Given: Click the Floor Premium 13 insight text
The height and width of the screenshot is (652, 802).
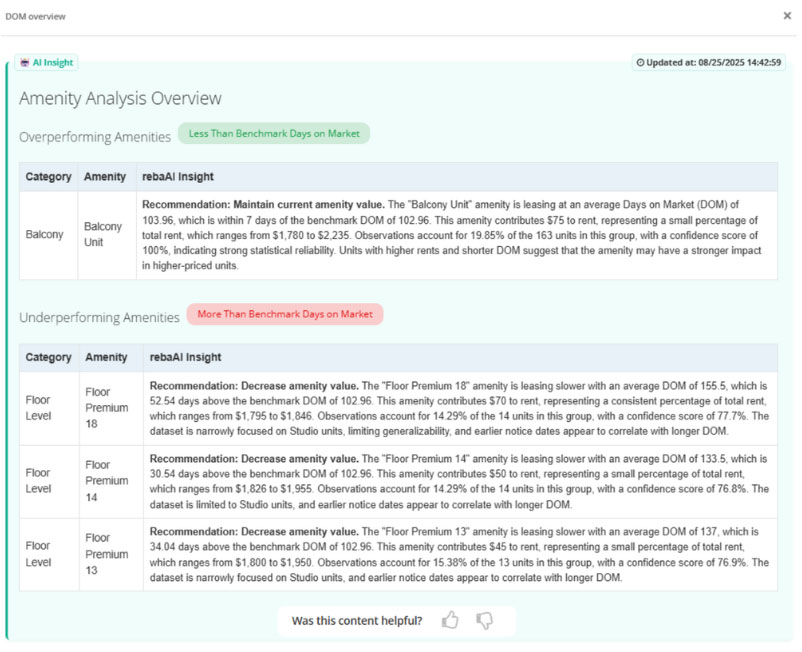Looking at the screenshot, I should click(x=459, y=554).
